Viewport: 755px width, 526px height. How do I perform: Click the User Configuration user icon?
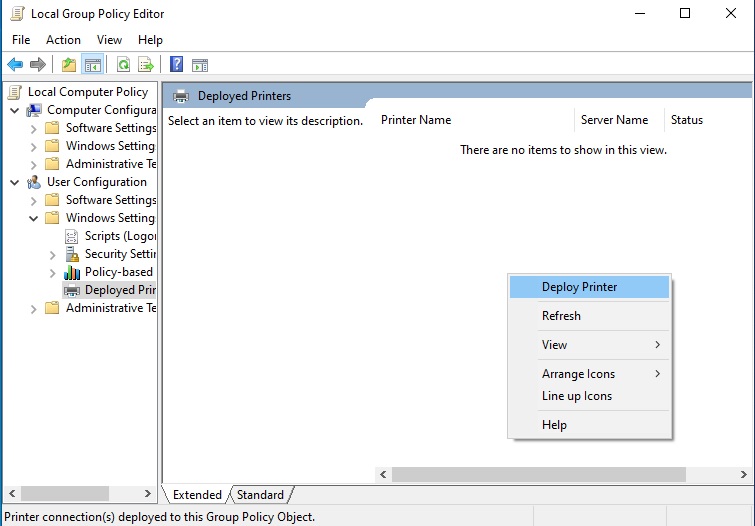[x=34, y=182]
